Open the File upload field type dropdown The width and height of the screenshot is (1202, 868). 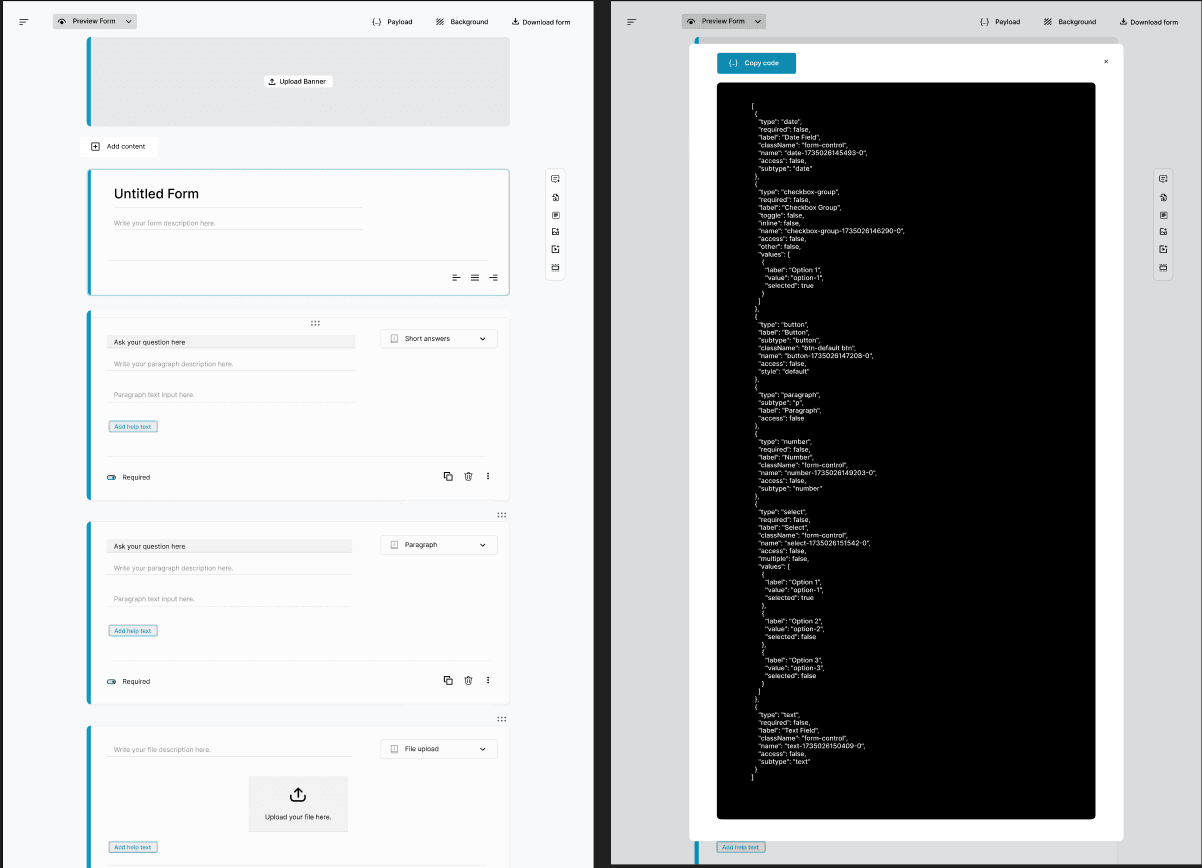pos(438,748)
